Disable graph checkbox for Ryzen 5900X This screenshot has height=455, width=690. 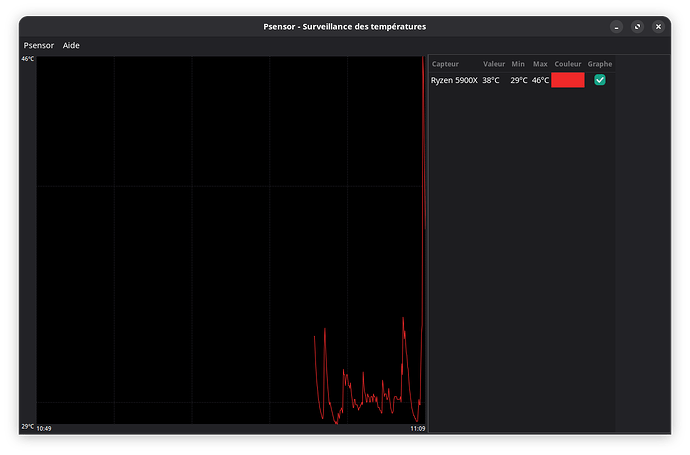click(x=600, y=80)
